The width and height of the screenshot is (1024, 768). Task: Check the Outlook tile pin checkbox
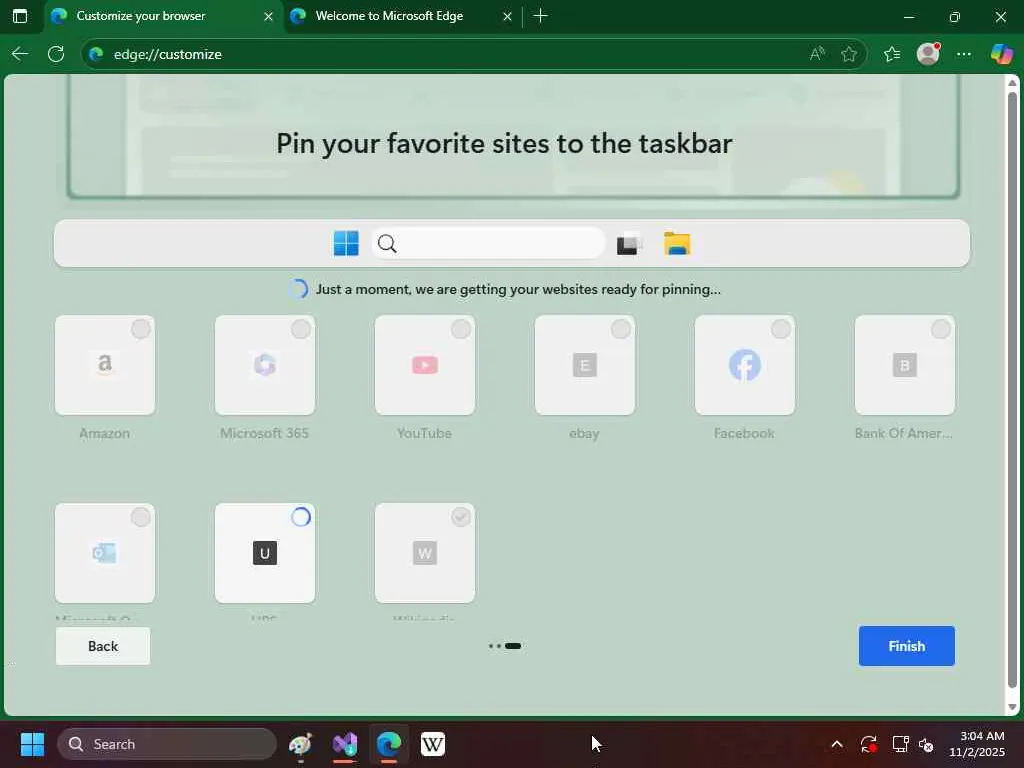pos(141,517)
